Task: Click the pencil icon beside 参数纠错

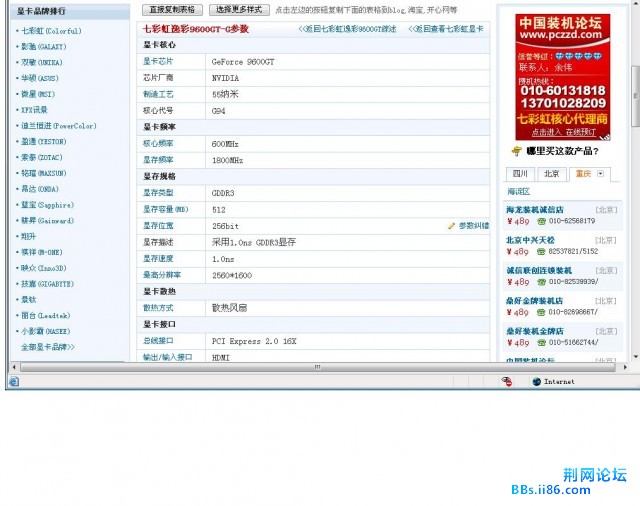Action: coord(452,226)
